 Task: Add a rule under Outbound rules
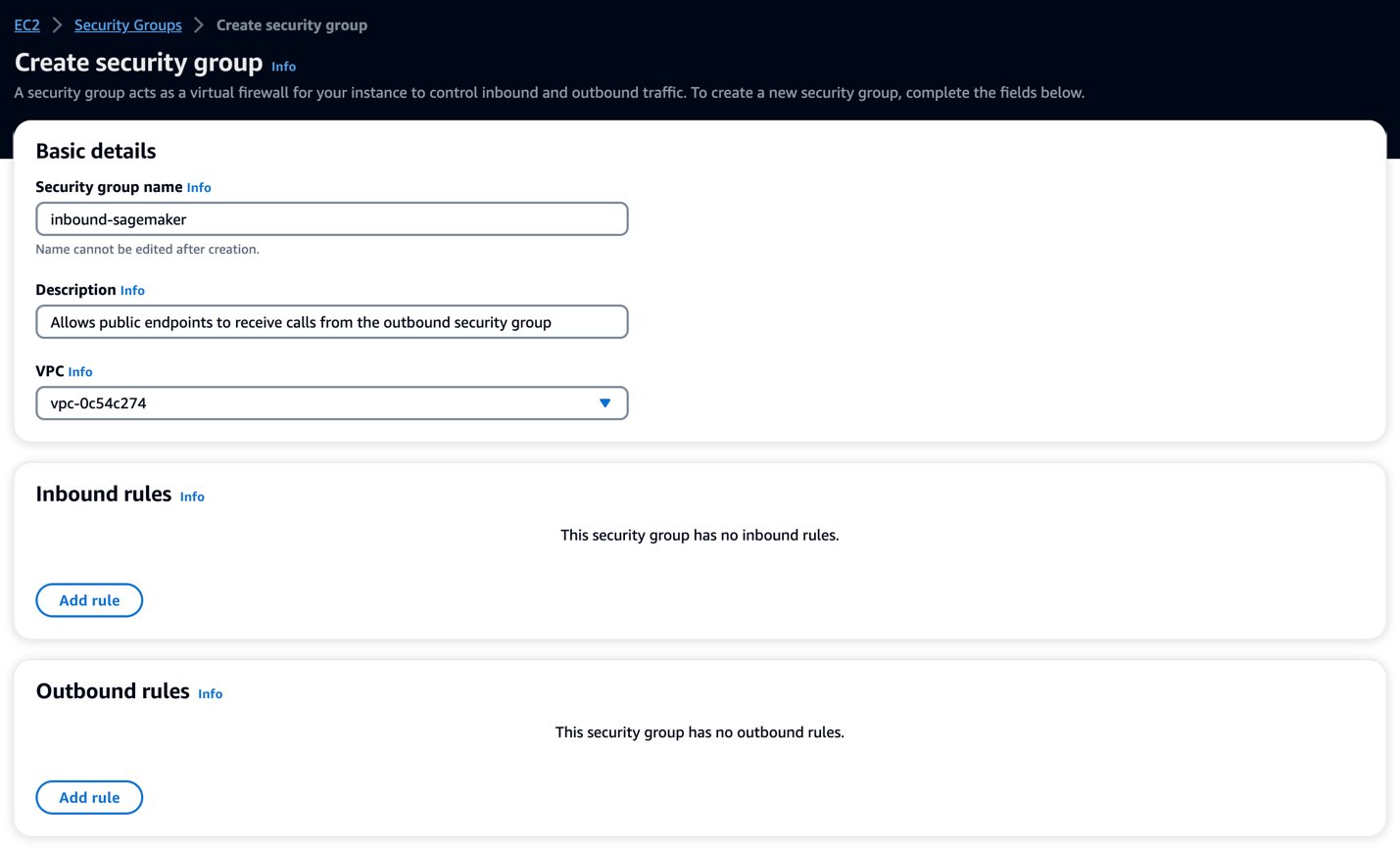89,796
